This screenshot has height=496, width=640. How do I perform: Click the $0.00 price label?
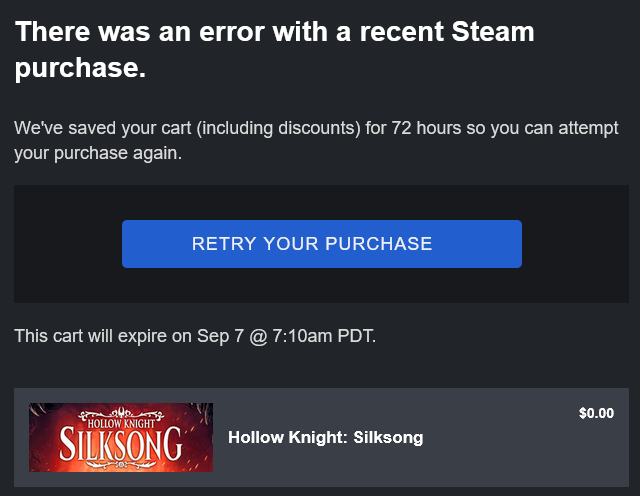[x=596, y=413]
